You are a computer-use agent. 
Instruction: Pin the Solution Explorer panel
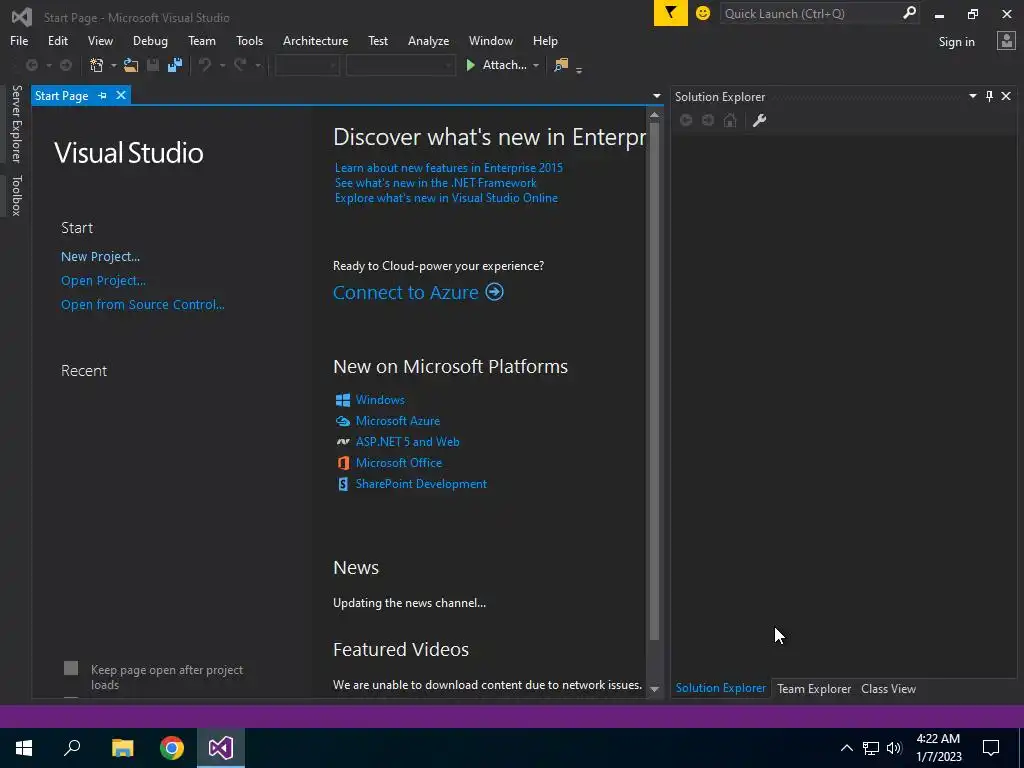(989, 96)
